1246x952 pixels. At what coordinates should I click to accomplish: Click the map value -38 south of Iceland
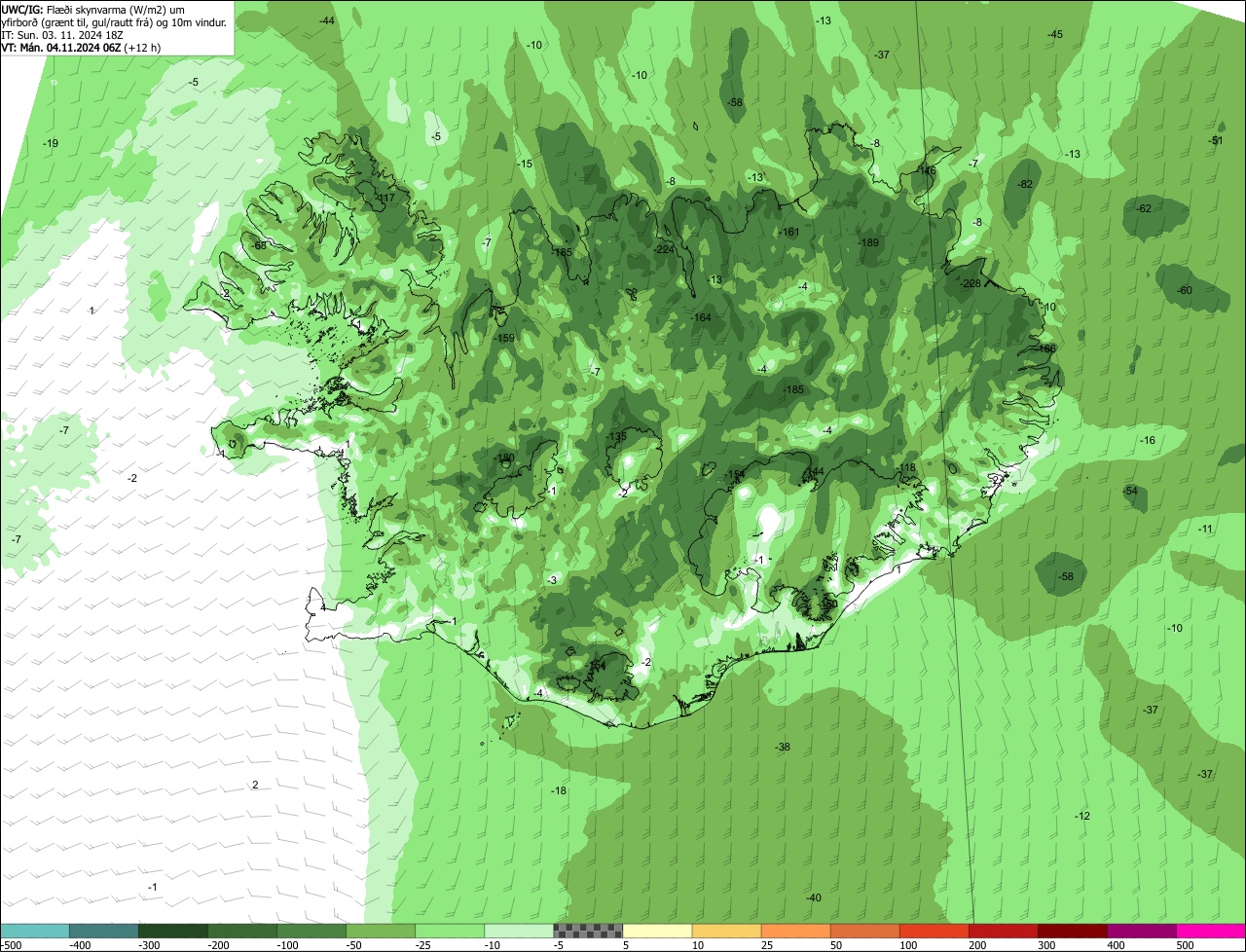click(782, 747)
